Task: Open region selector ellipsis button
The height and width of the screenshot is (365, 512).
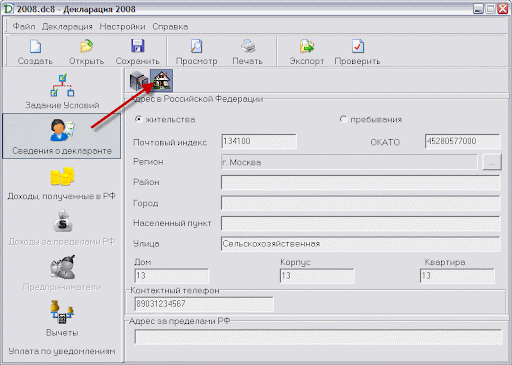Action: pos(492,163)
